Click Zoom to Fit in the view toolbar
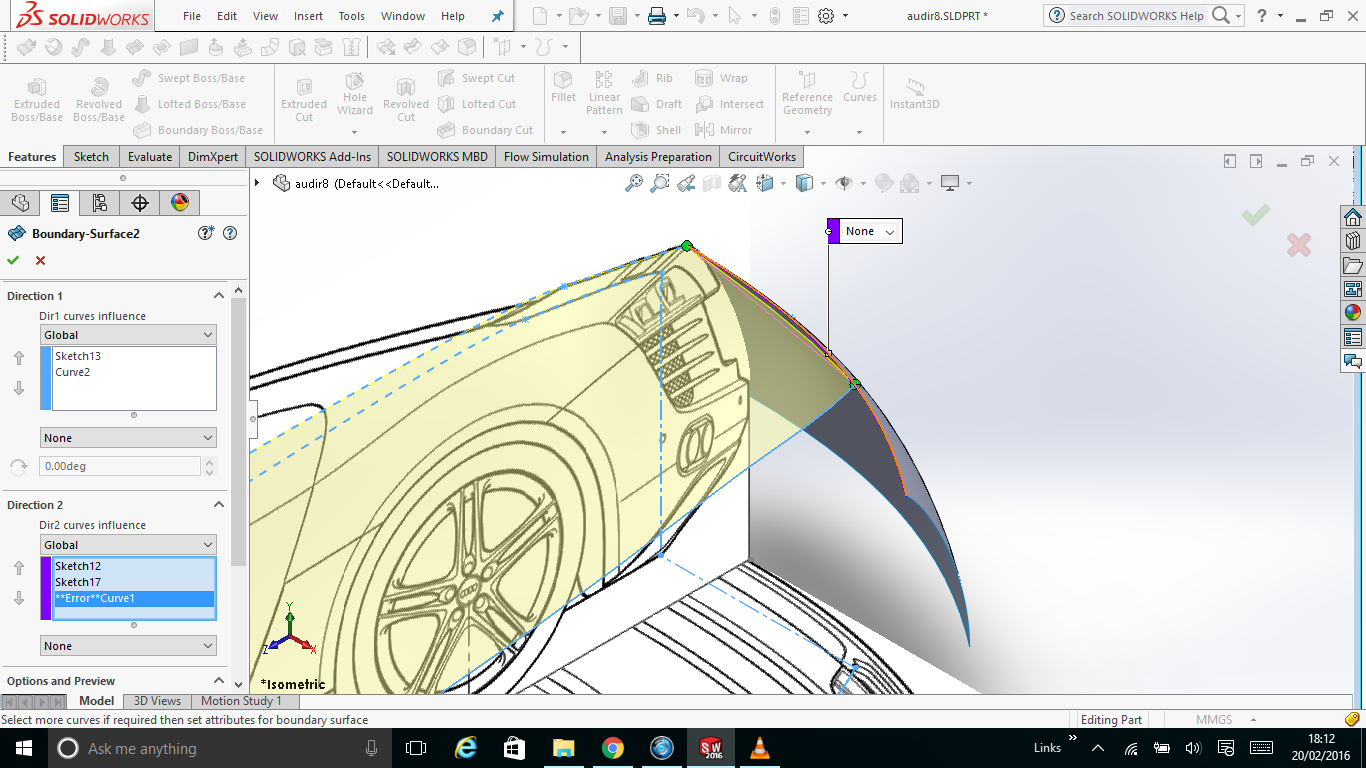The image size is (1366, 768). 634,183
